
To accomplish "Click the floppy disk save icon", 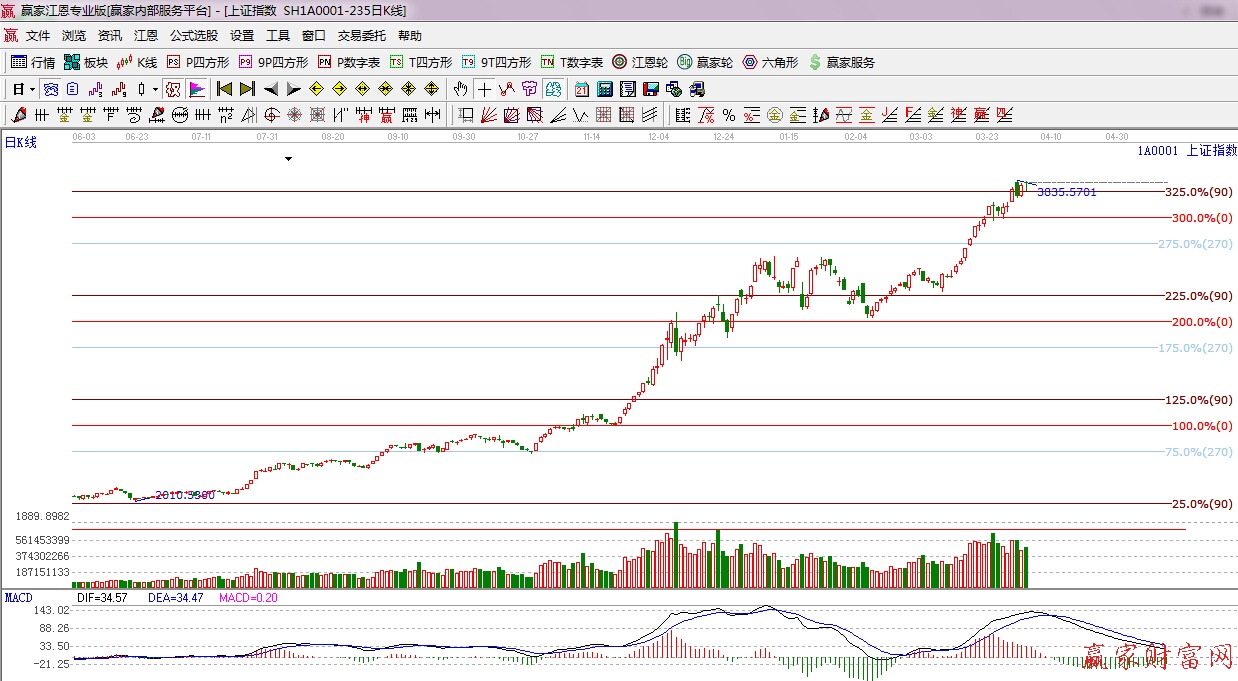I will pos(650,89).
